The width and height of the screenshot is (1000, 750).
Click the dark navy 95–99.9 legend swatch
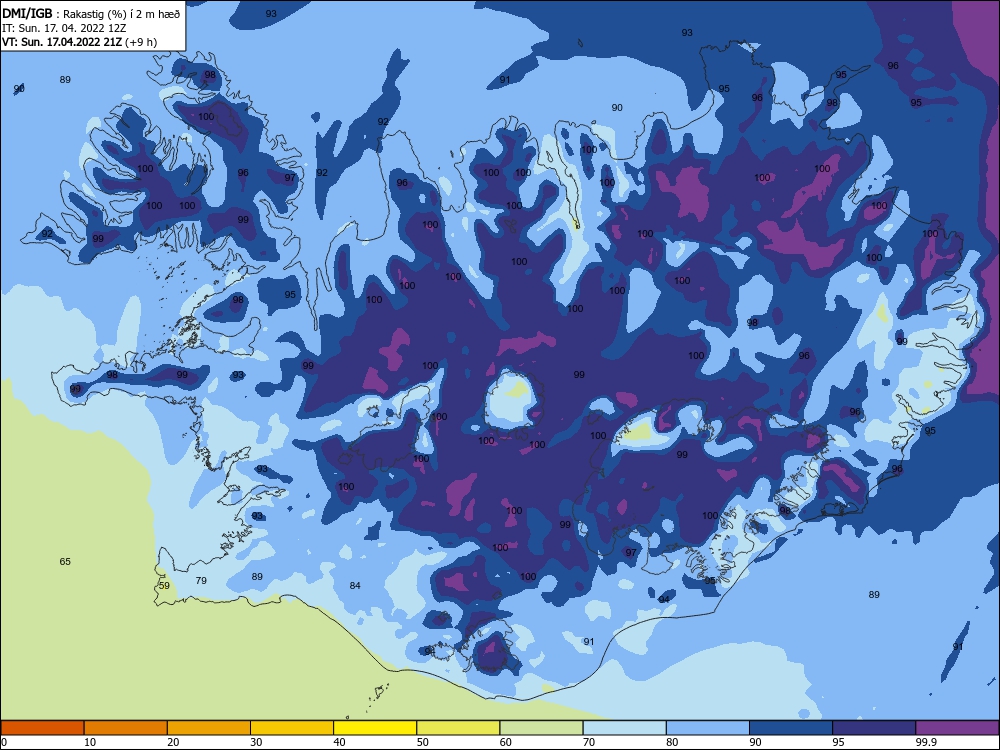coord(874,728)
